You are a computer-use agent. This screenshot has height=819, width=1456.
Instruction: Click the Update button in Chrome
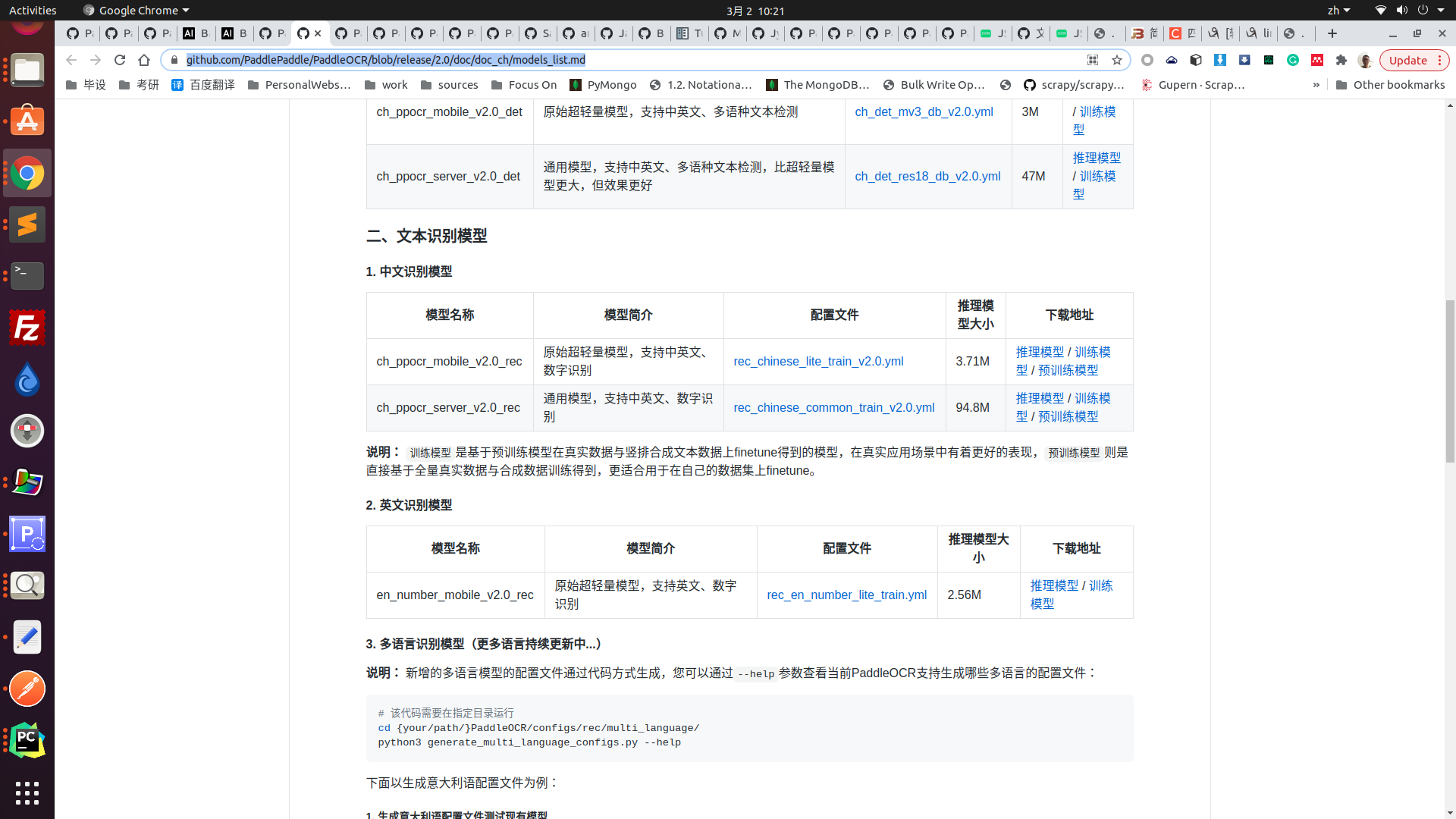[x=1409, y=60]
